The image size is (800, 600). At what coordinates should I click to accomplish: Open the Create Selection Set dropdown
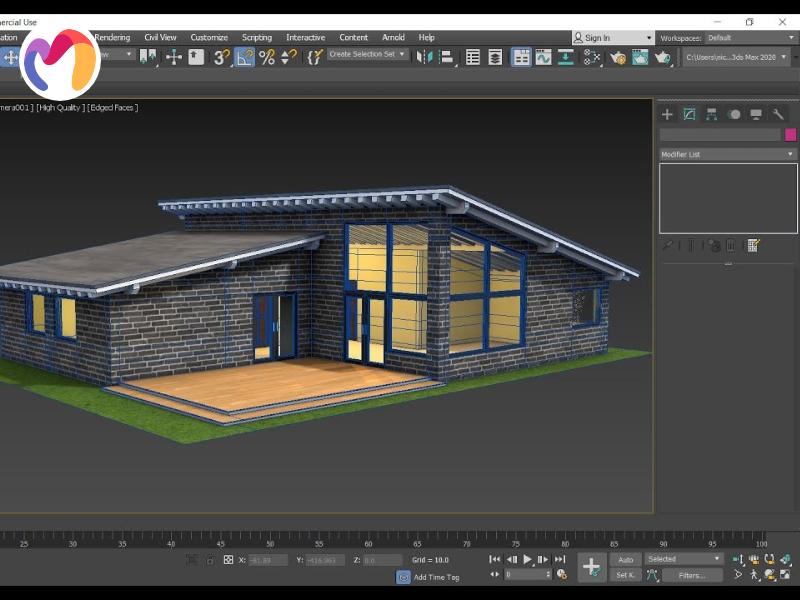point(367,54)
